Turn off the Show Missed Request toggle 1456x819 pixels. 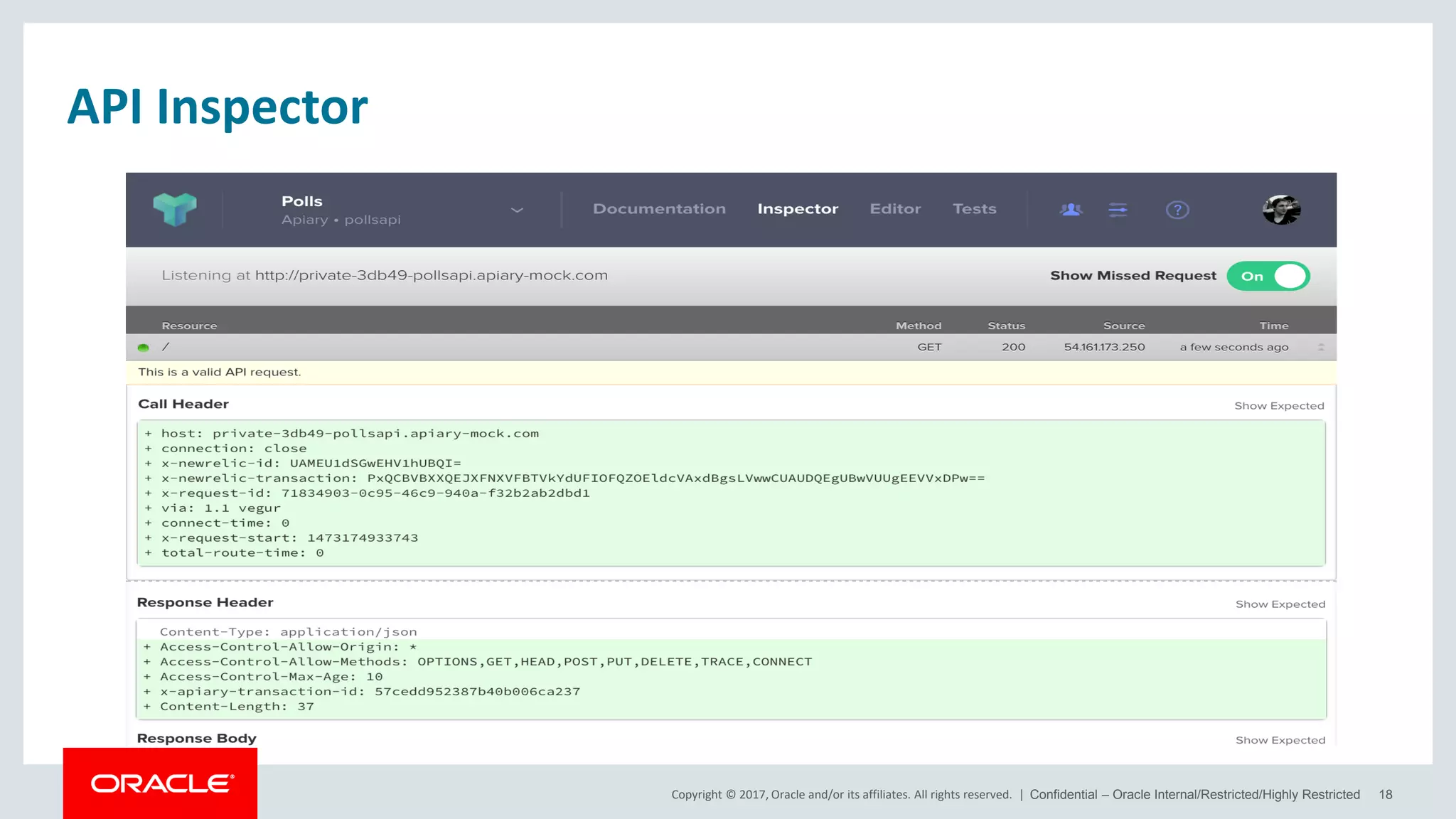(x=1268, y=276)
